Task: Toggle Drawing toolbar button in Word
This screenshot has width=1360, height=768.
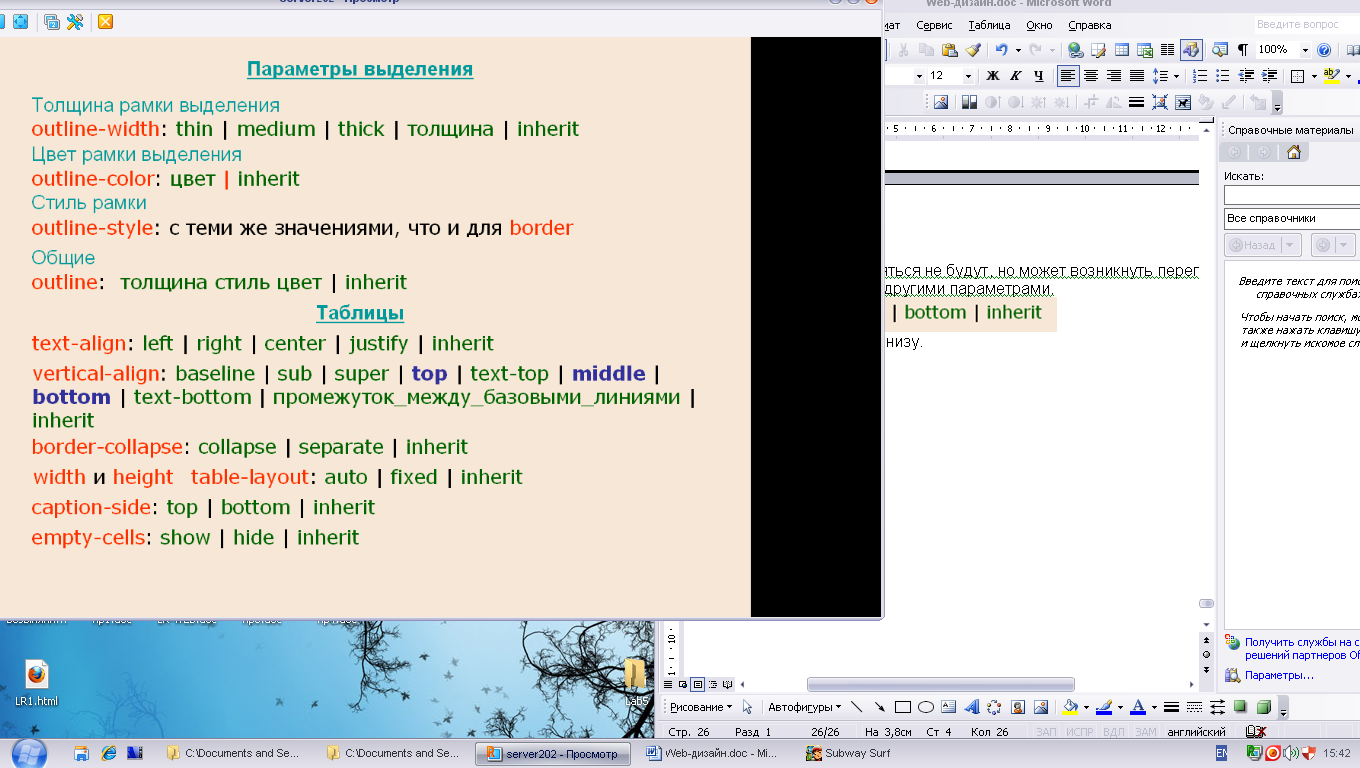Action: pyautogui.click(x=1191, y=50)
